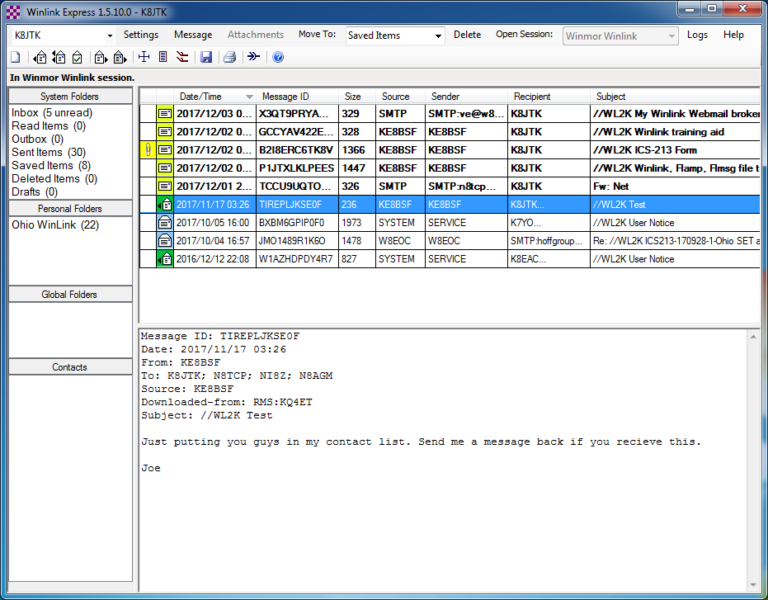Click the Reply All envelope icon with double arrows
The image size is (768, 600).
[x=59, y=57]
